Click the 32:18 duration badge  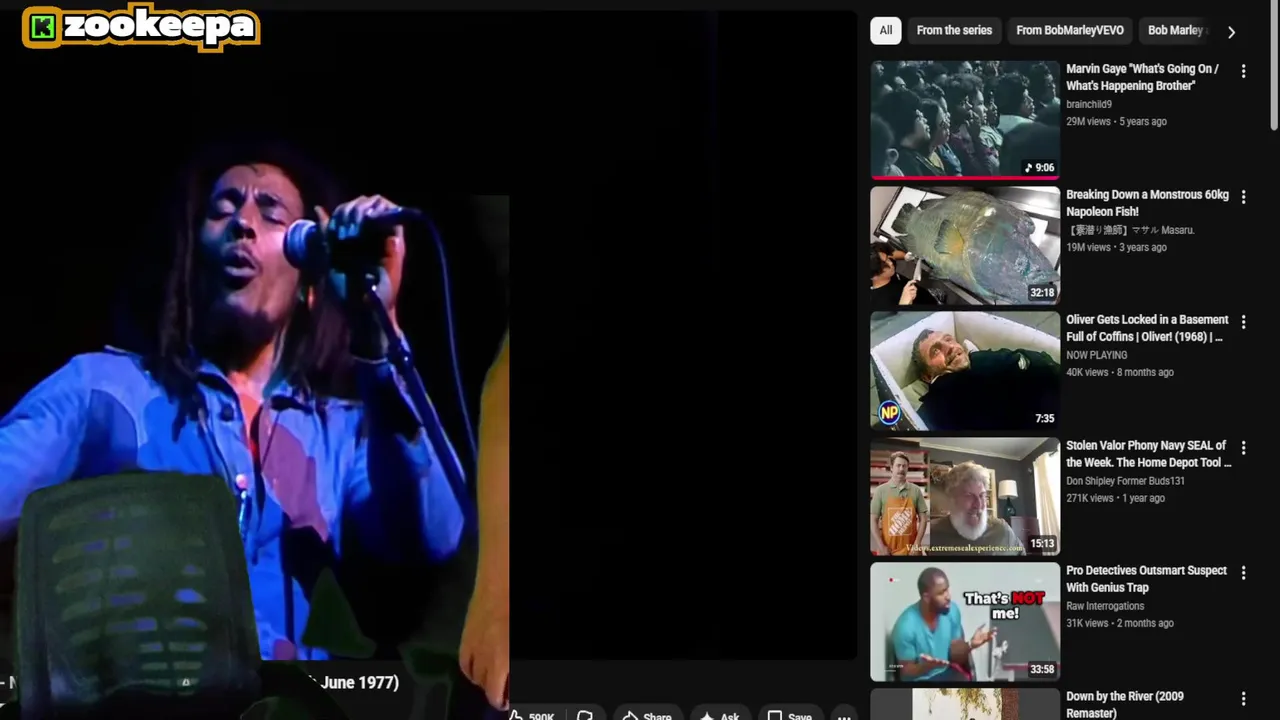pos(1042,293)
